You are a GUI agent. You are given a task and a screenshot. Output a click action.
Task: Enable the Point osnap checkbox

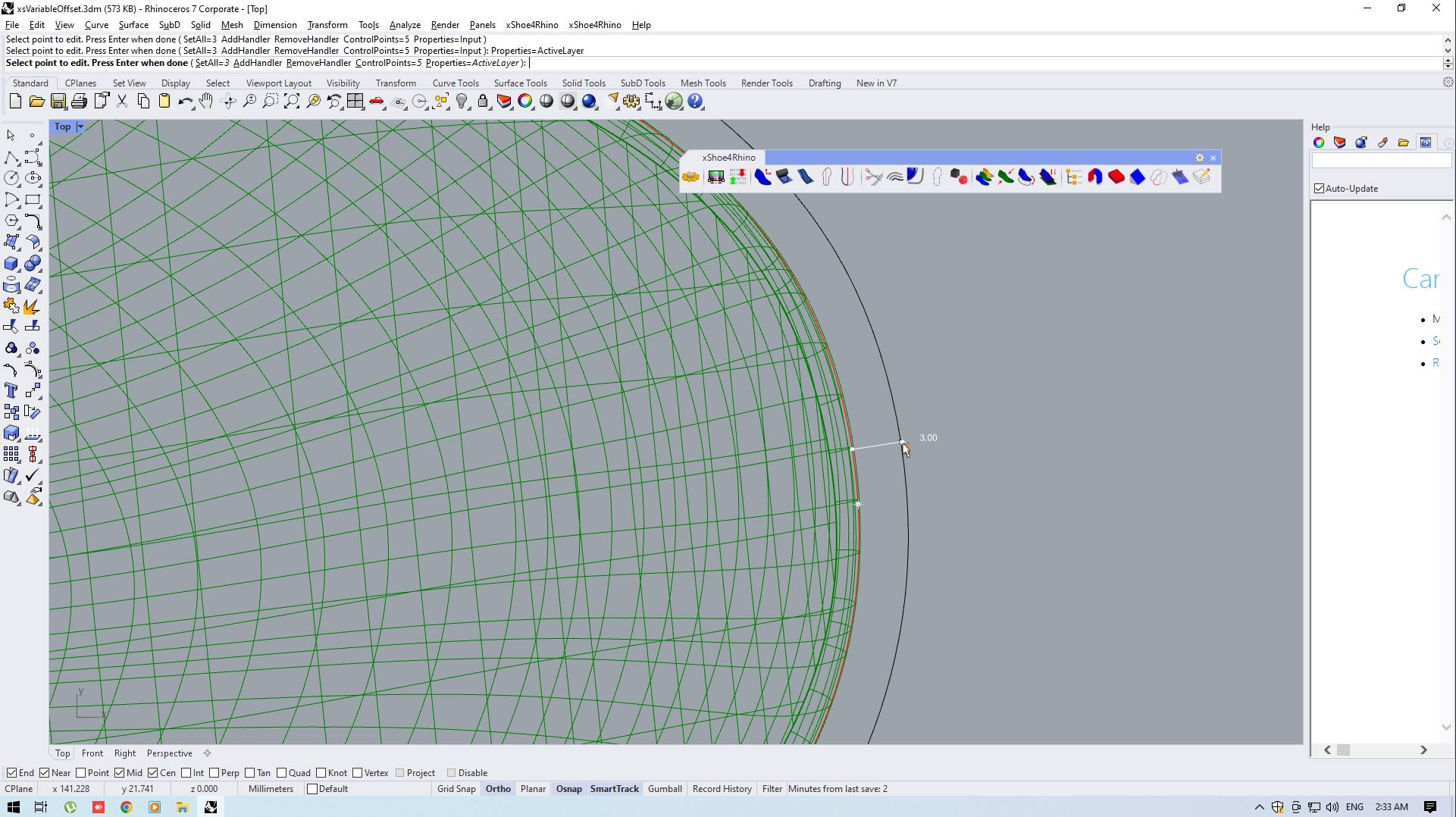[81, 773]
